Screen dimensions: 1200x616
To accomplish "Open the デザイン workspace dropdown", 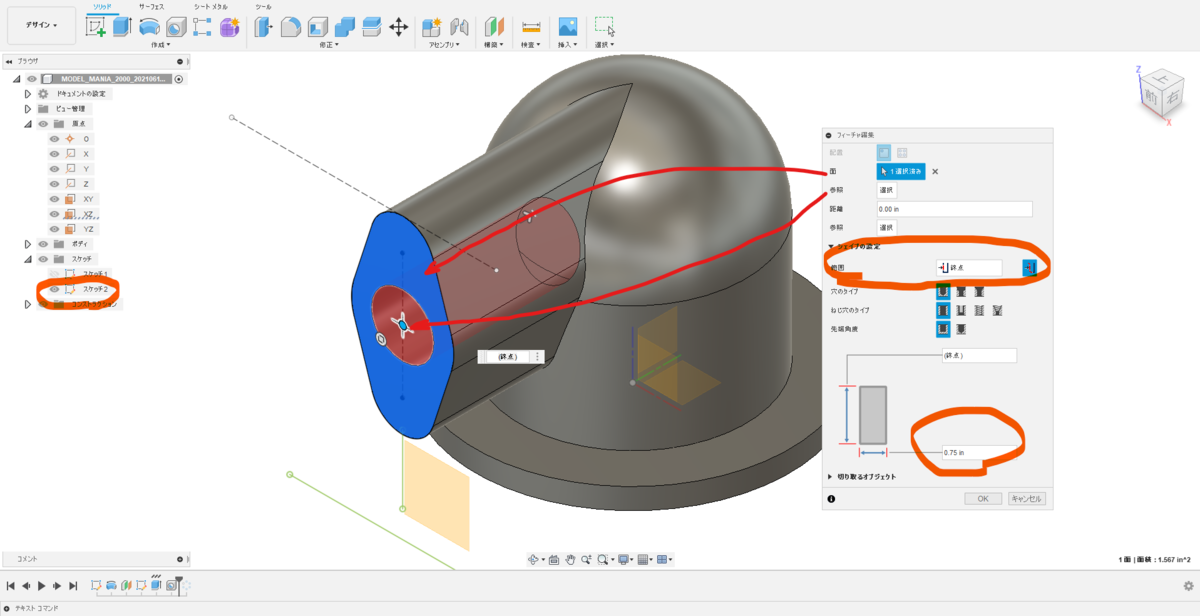I will 41,25.
